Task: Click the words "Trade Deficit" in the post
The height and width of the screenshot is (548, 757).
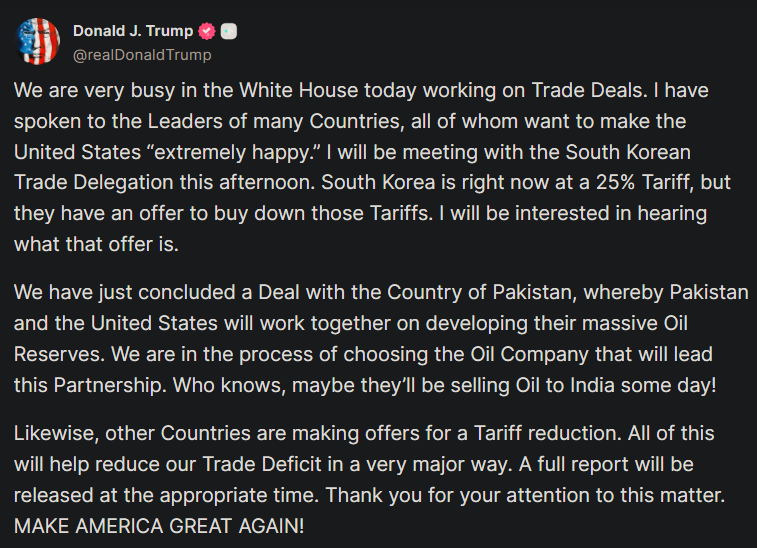Action: 262,464
